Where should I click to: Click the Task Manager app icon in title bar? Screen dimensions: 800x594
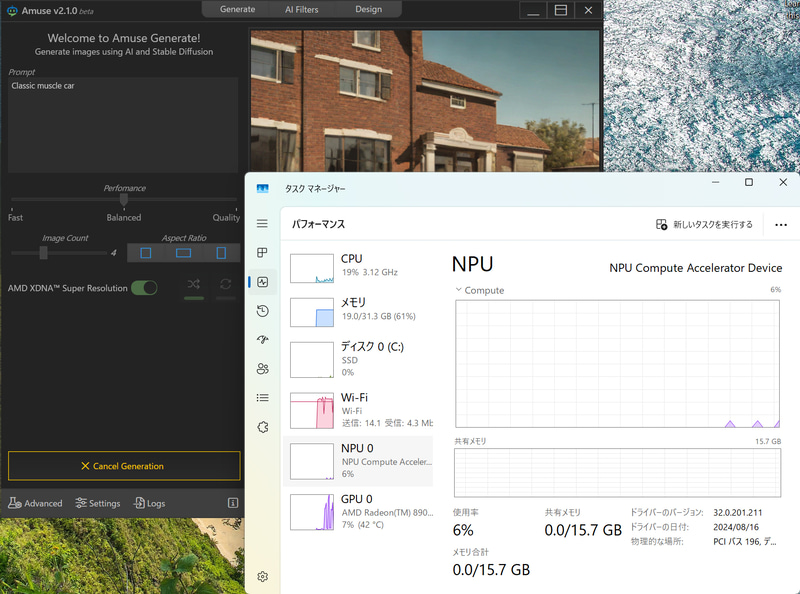(263, 188)
